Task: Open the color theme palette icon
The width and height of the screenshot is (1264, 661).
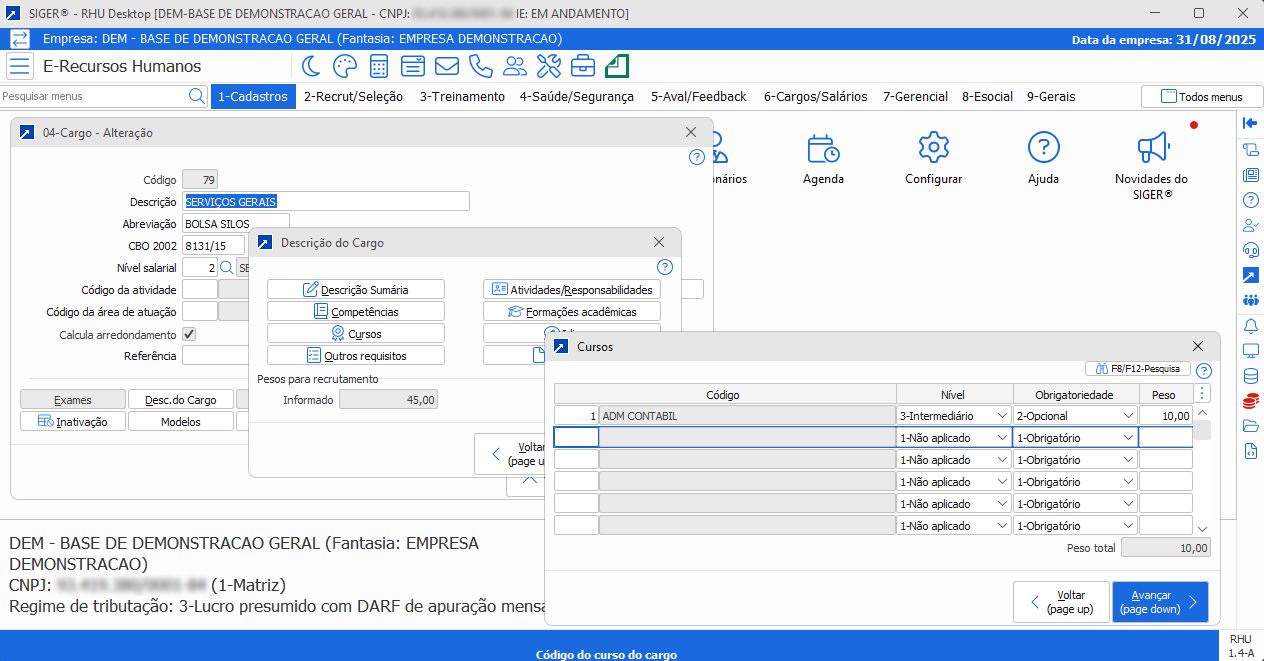Action: coord(344,66)
